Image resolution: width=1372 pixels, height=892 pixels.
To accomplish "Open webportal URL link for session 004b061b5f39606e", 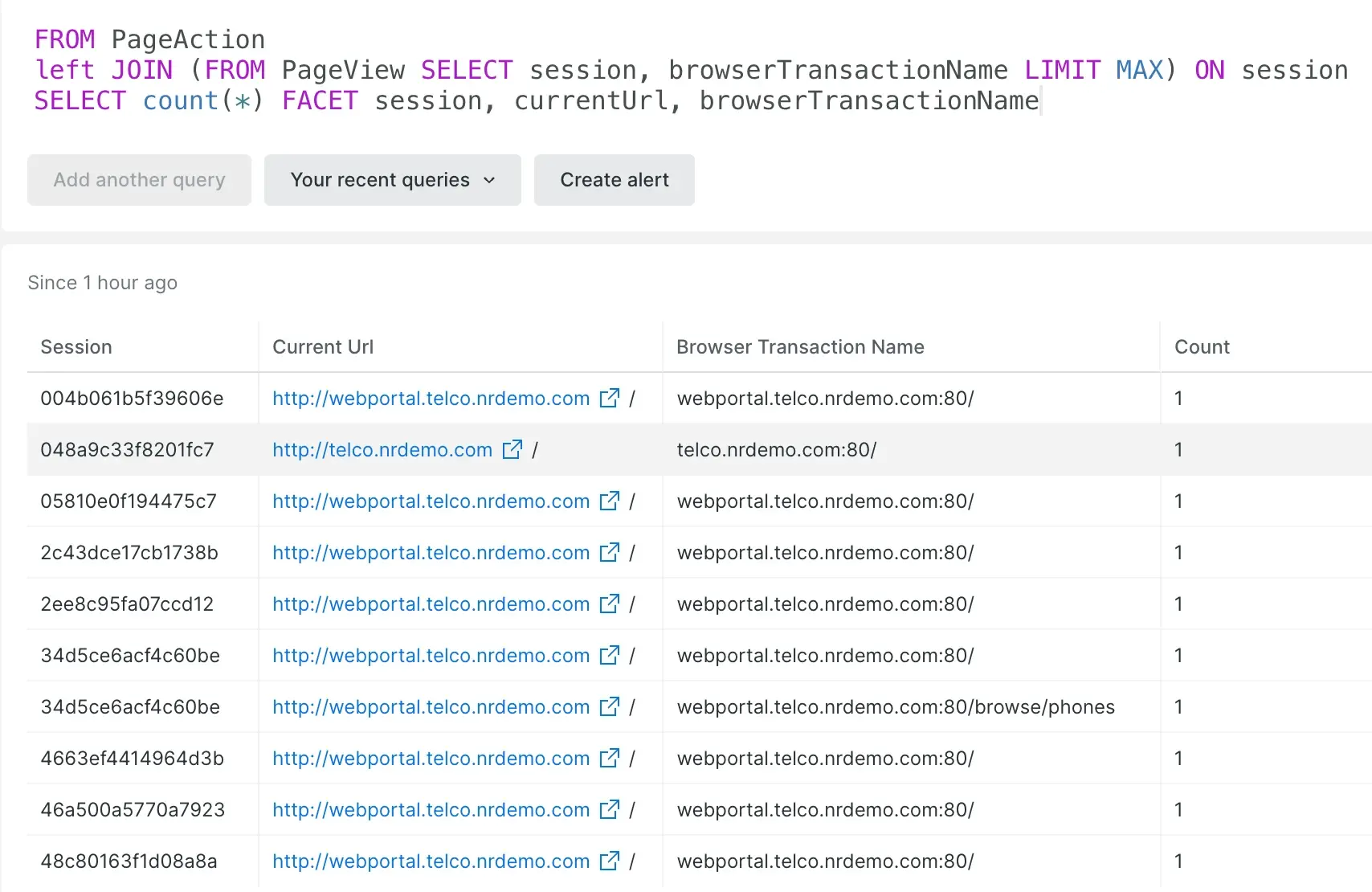I will click(x=431, y=399).
